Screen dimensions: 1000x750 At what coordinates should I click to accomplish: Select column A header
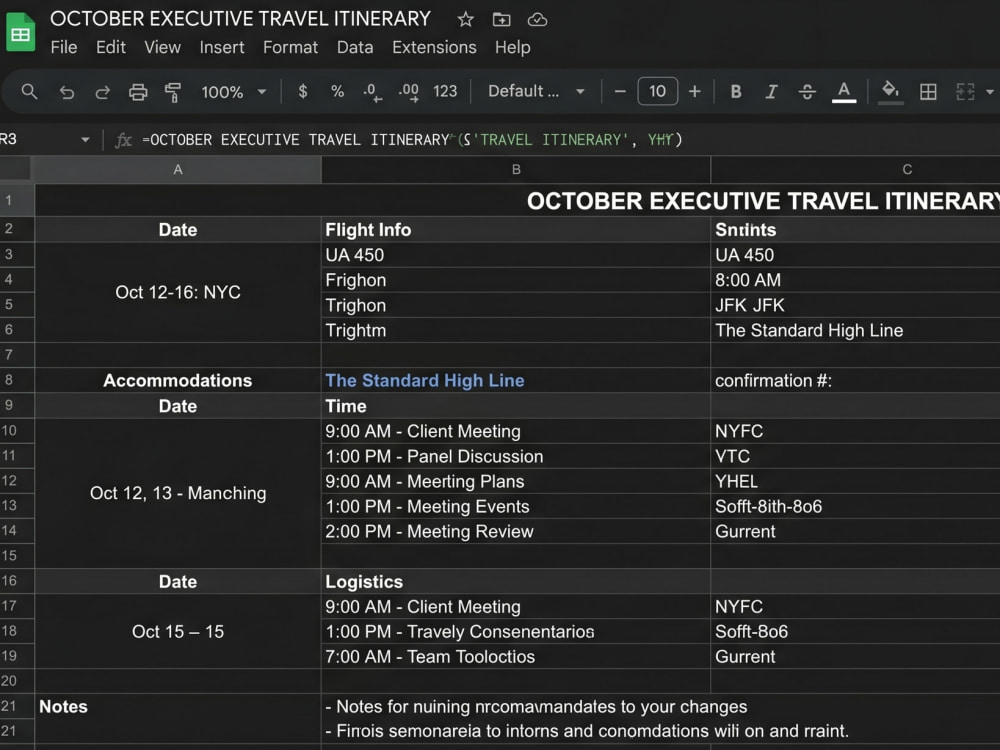click(178, 170)
